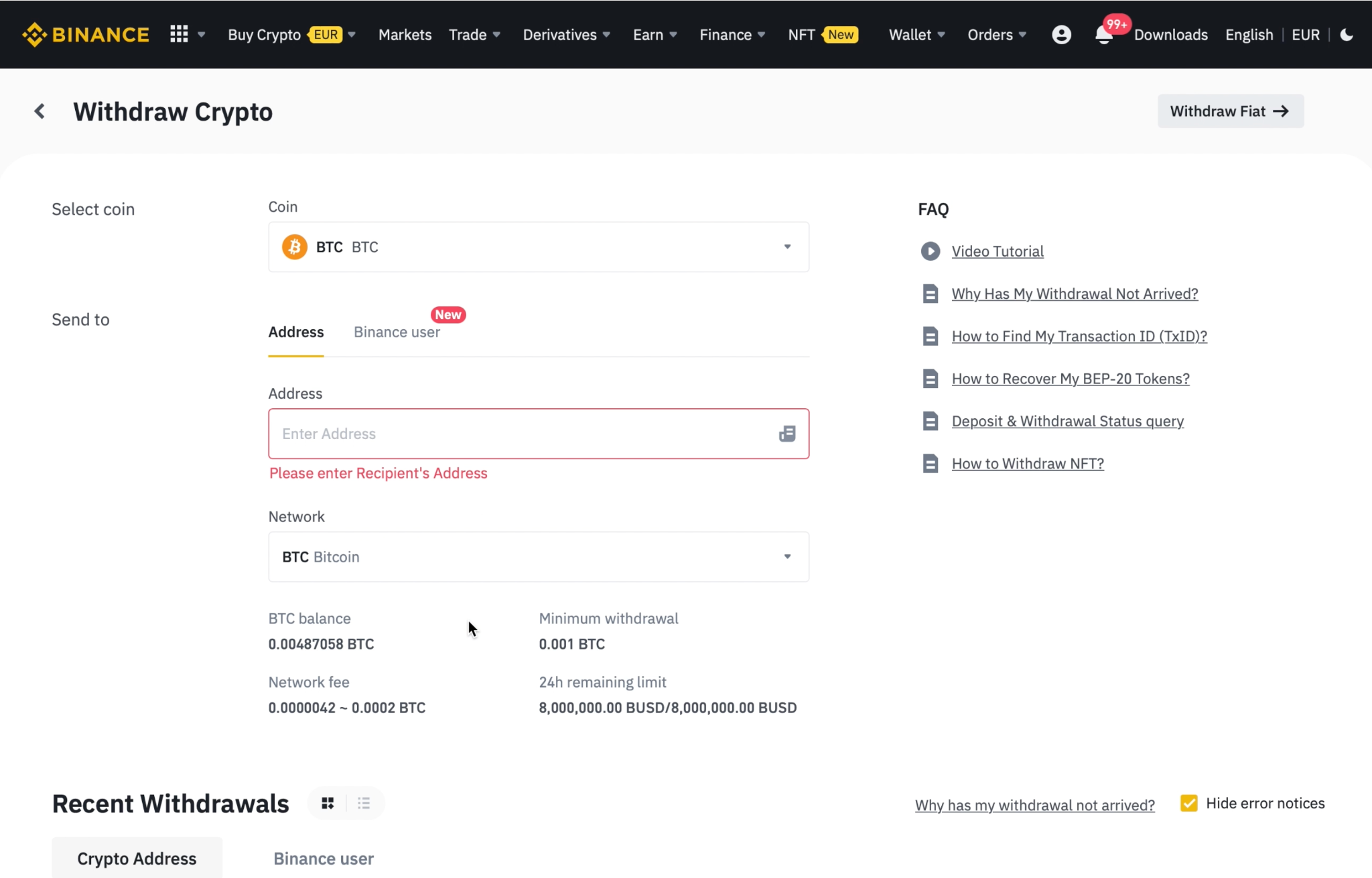Image resolution: width=1372 pixels, height=878 pixels.
Task: Click document icon beside How to Withdraw NFT
Action: click(x=930, y=463)
